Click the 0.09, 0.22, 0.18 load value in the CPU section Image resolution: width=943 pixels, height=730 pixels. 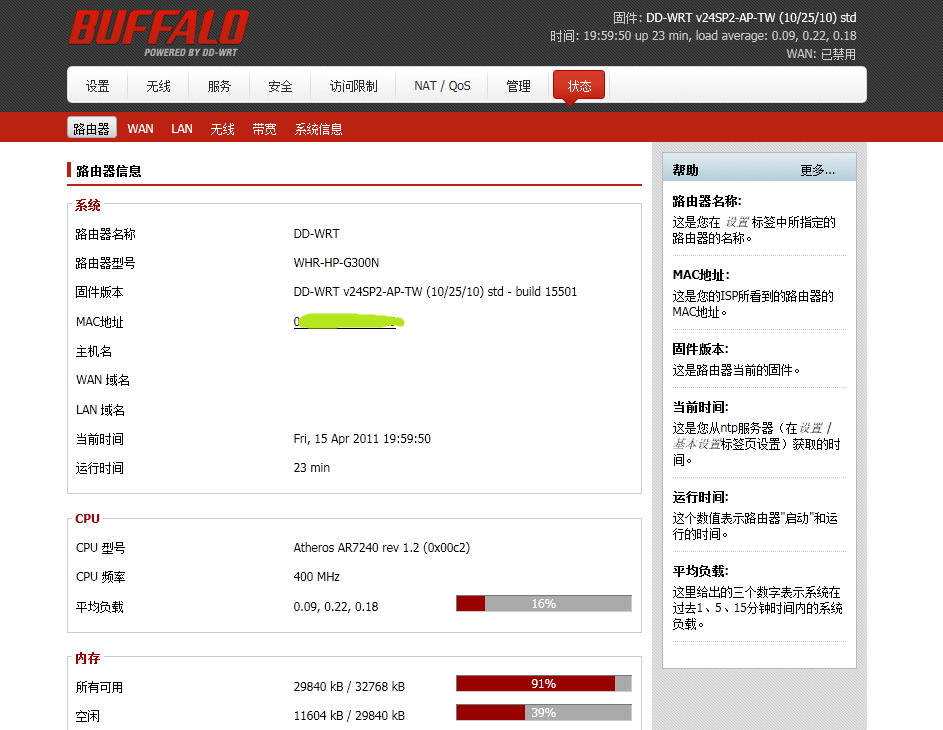click(336, 607)
